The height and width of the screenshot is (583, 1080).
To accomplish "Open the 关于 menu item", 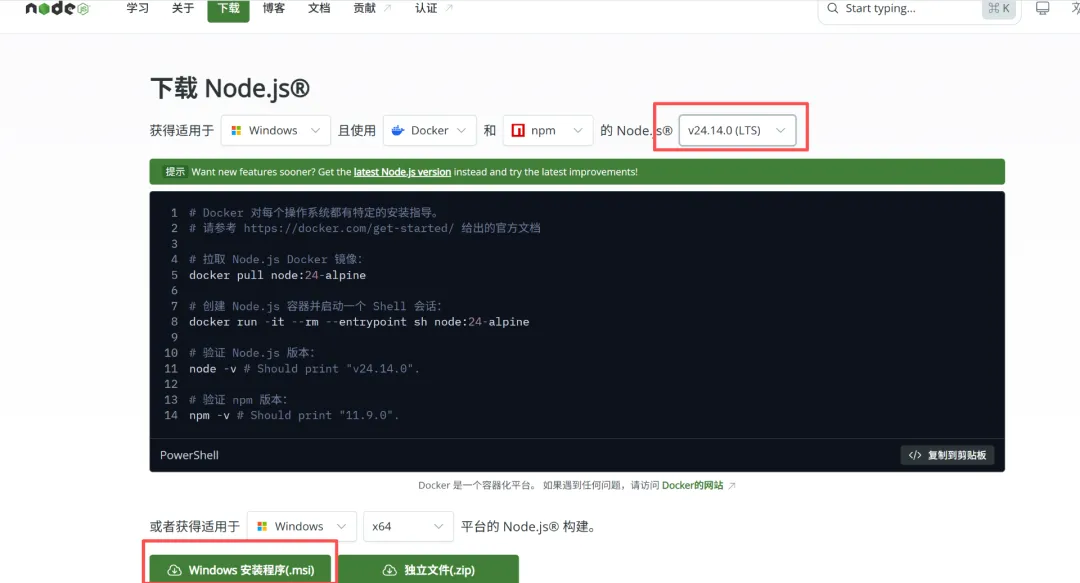I will tap(183, 8).
